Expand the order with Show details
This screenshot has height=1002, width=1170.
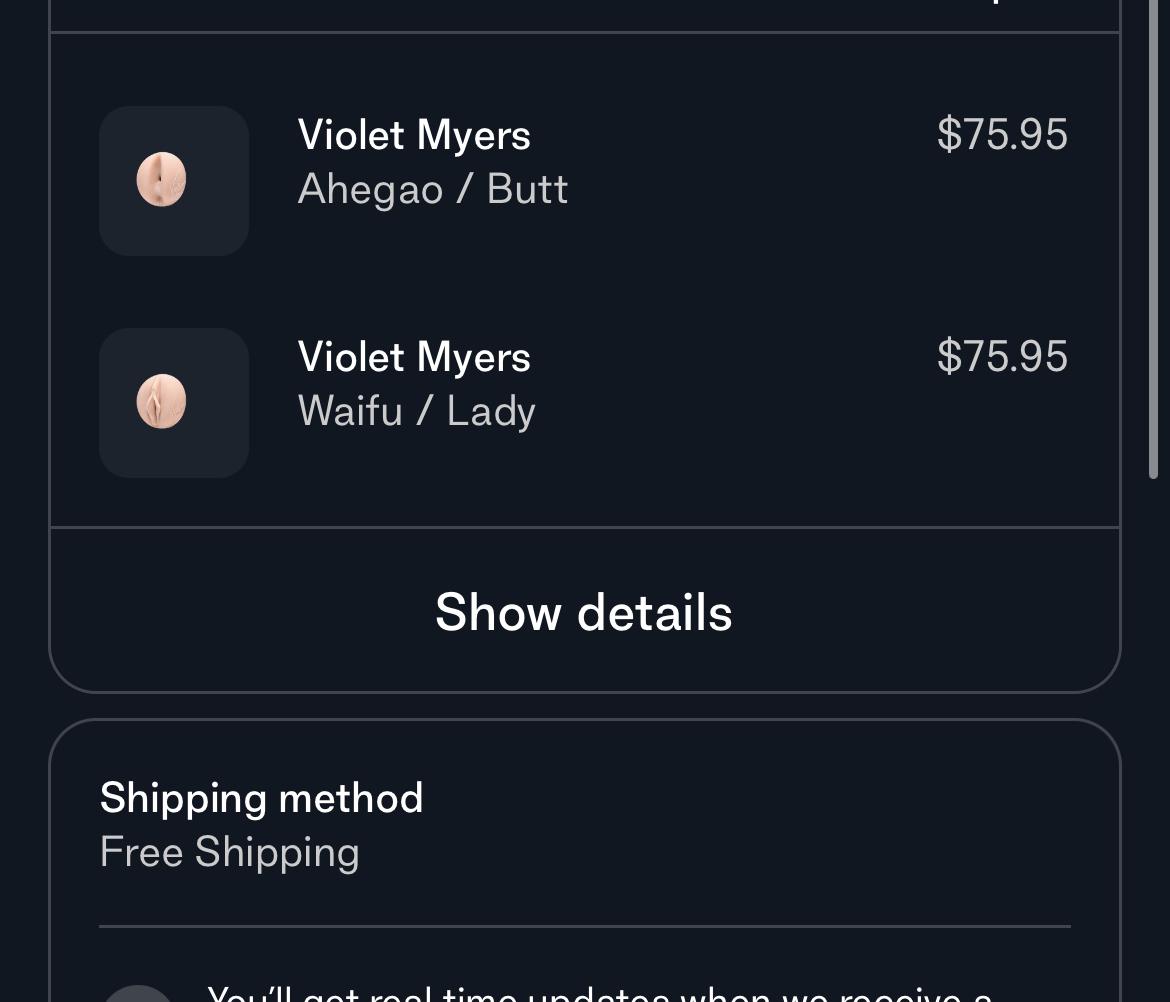[584, 612]
